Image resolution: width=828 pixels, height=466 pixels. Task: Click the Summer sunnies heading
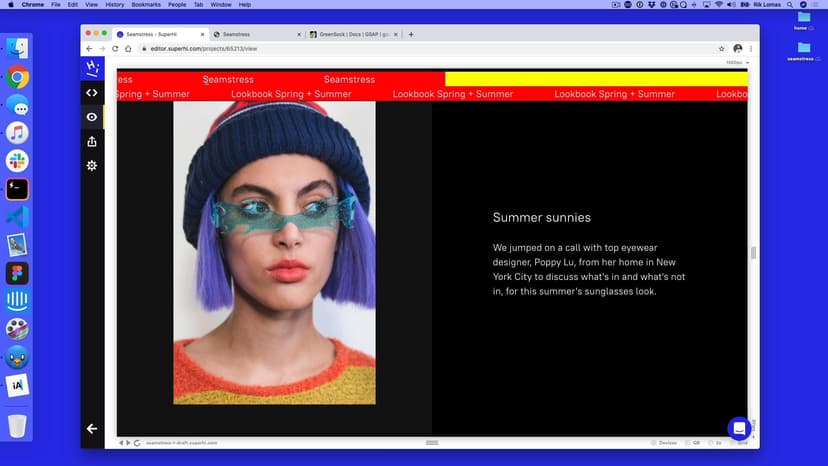tap(541, 217)
